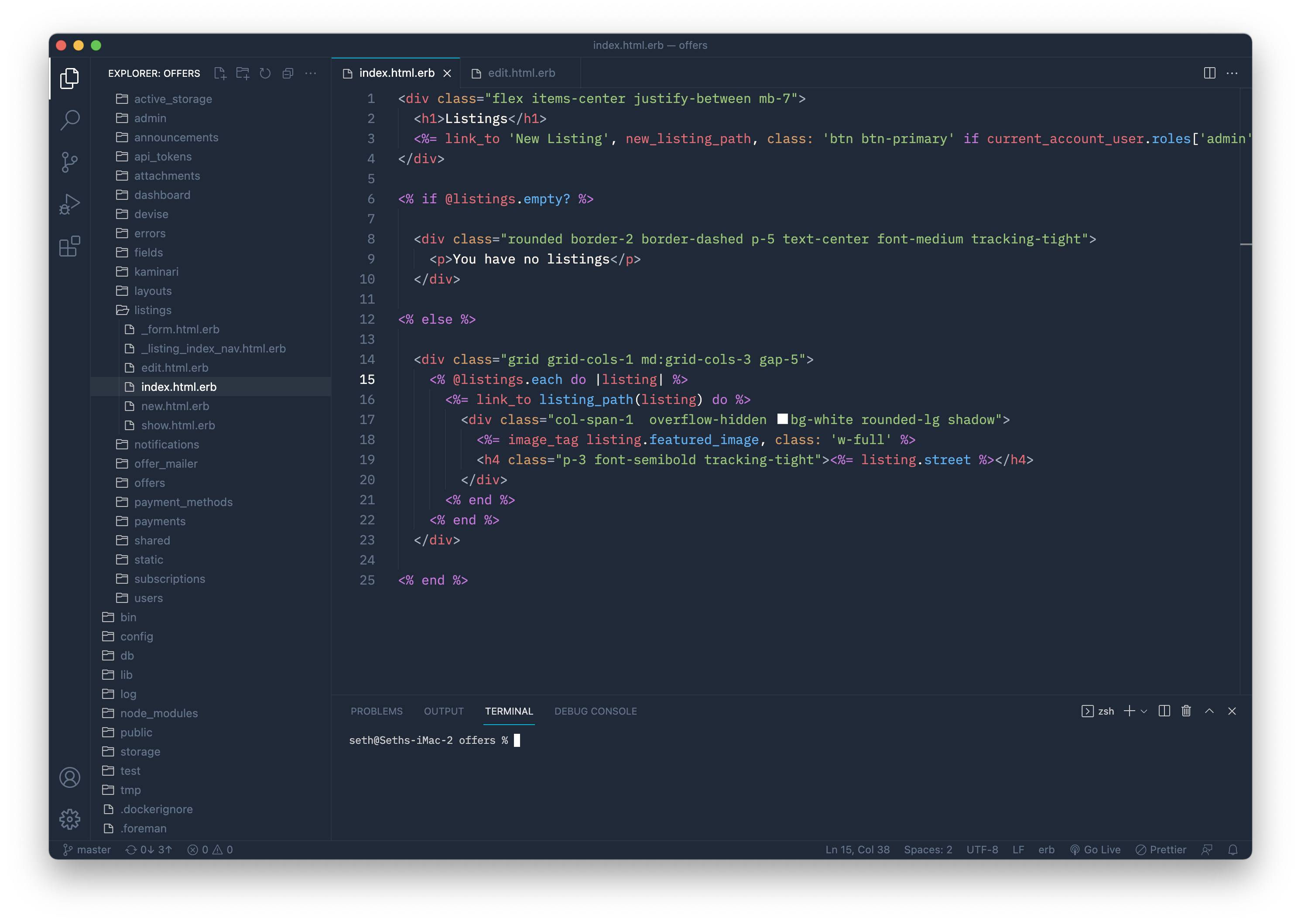Click the bg-white color swatch

(x=782, y=419)
